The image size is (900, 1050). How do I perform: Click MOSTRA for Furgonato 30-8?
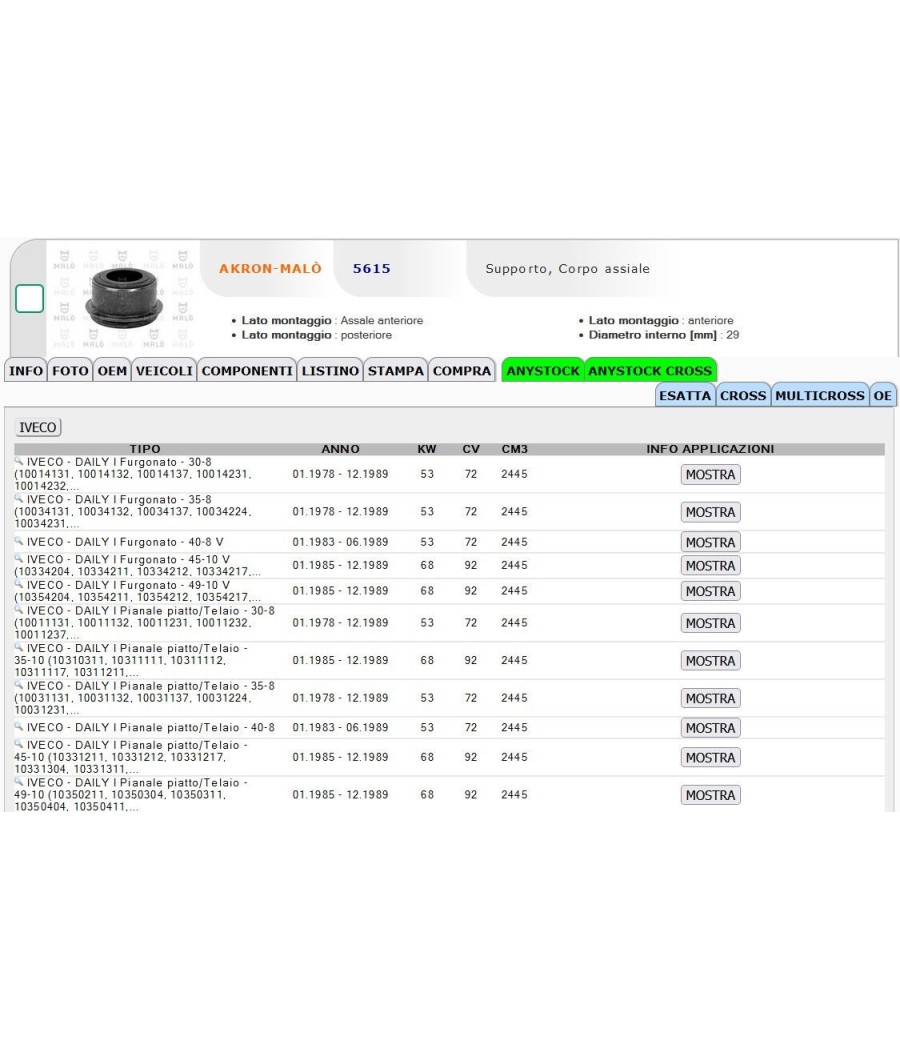click(x=710, y=475)
